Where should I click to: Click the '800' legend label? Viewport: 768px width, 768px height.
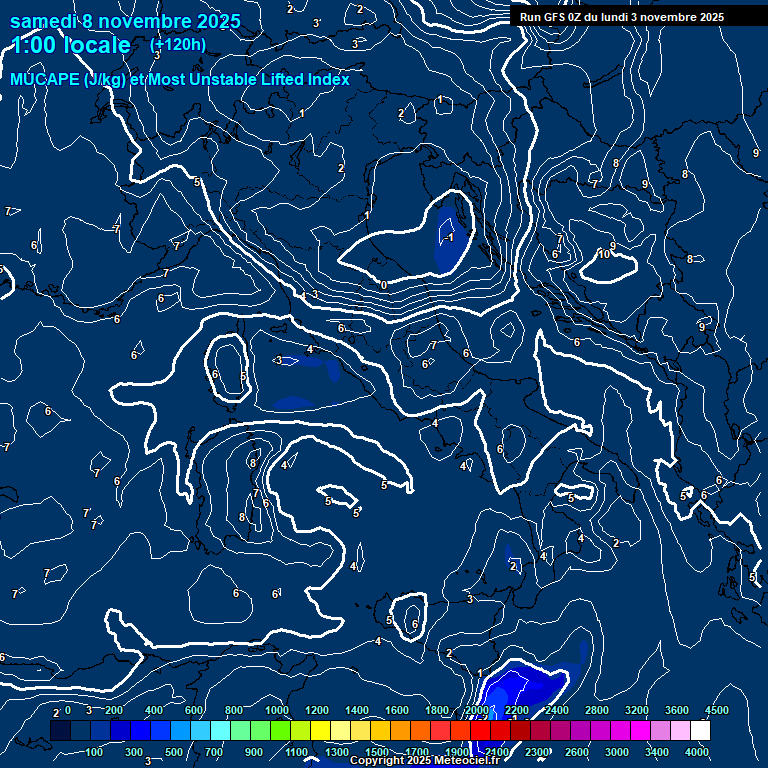tap(234, 710)
